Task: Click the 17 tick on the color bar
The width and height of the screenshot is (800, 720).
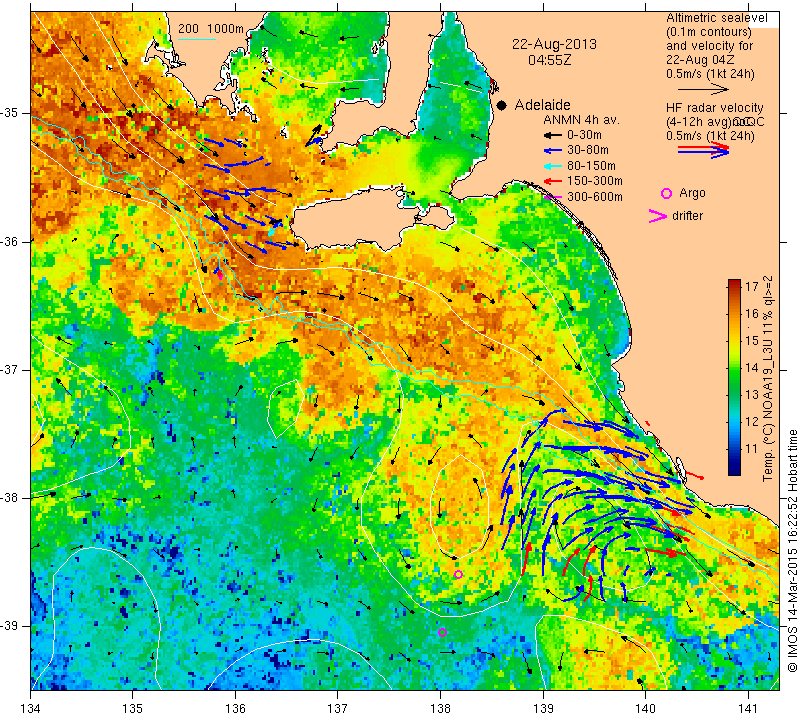Action: pyautogui.click(x=751, y=286)
